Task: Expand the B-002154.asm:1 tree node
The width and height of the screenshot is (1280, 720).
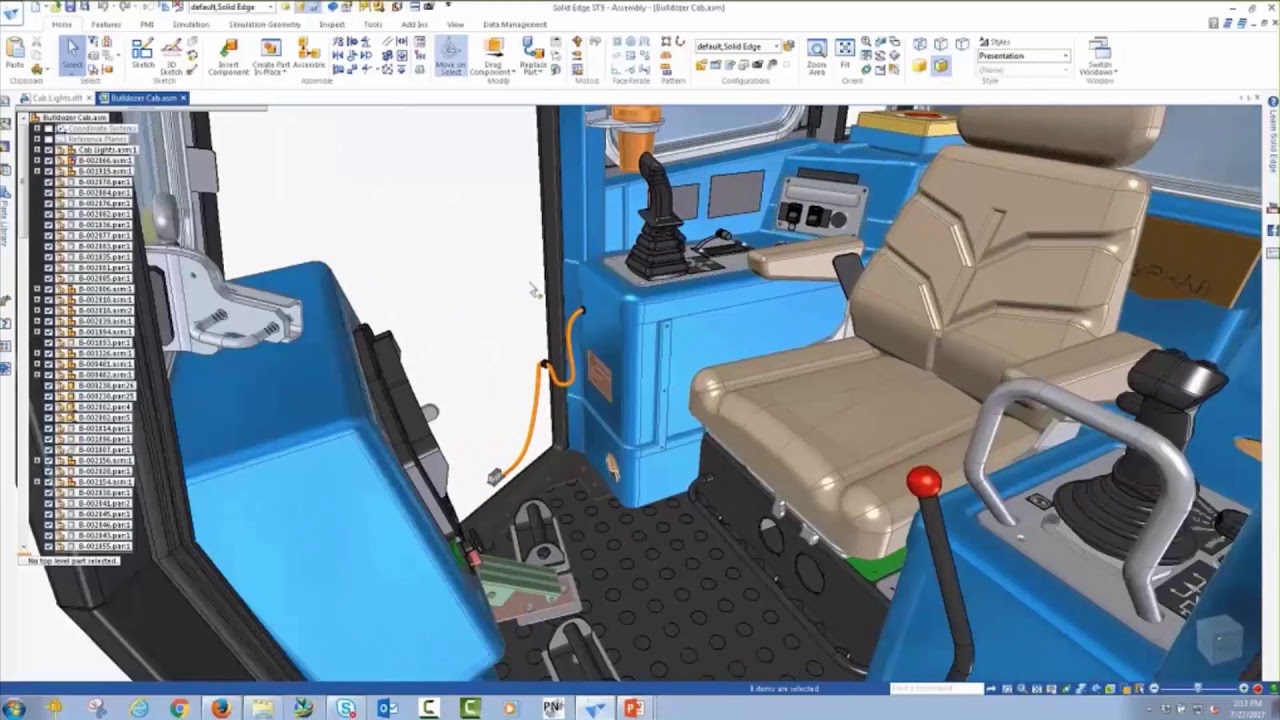Action: (x=37, y=482)
